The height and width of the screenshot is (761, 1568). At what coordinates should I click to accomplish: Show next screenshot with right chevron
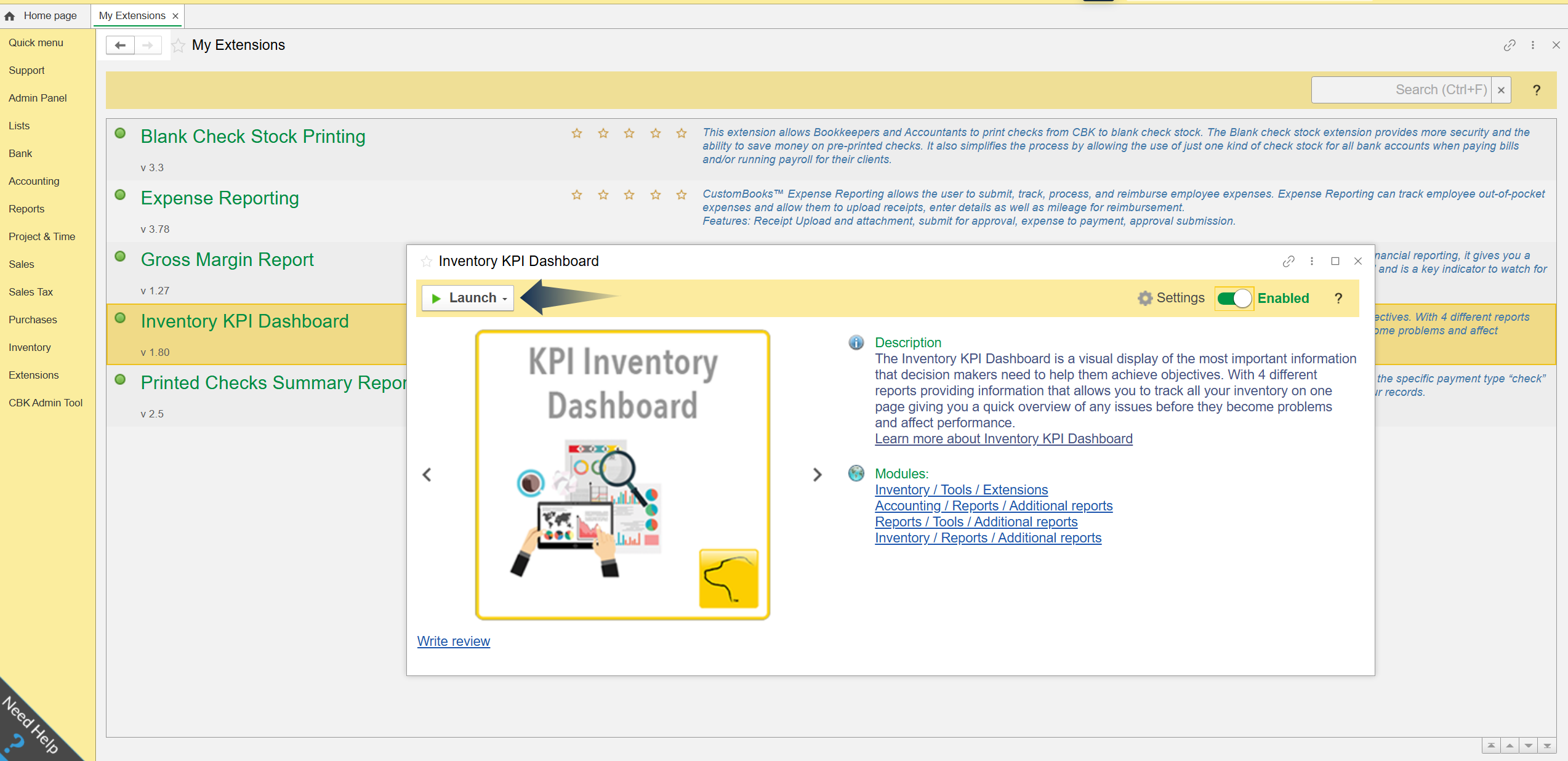pyautogui.click(x=817, y=475)
